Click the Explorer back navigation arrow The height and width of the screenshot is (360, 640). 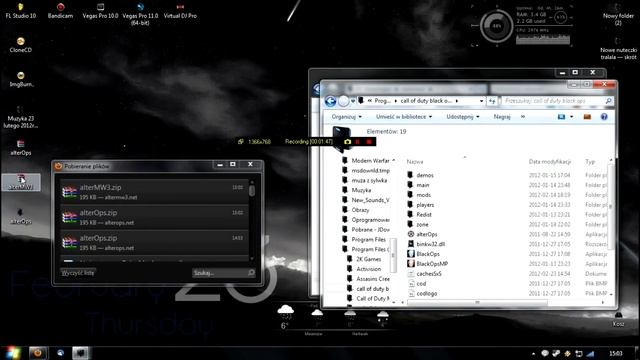click(331, 101)
